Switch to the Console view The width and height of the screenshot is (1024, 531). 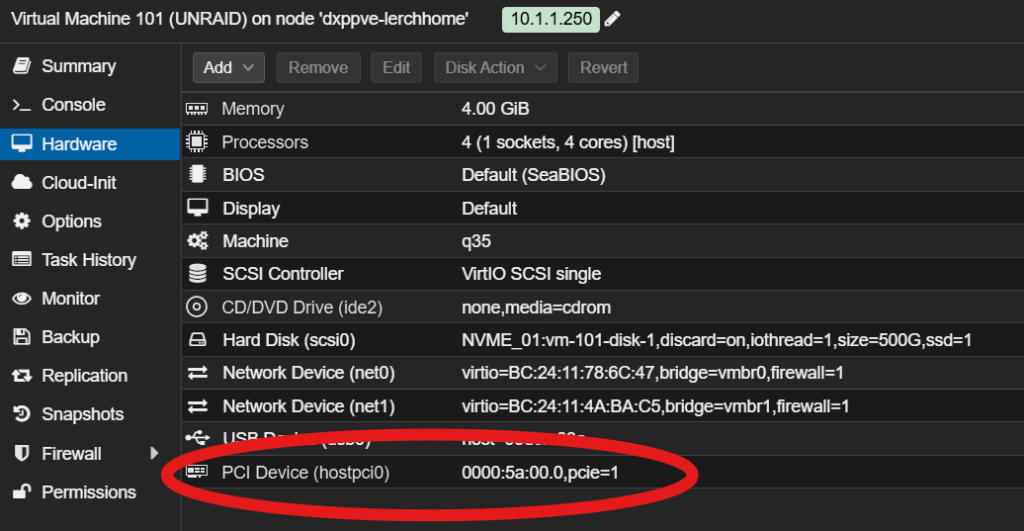point(73,105)
